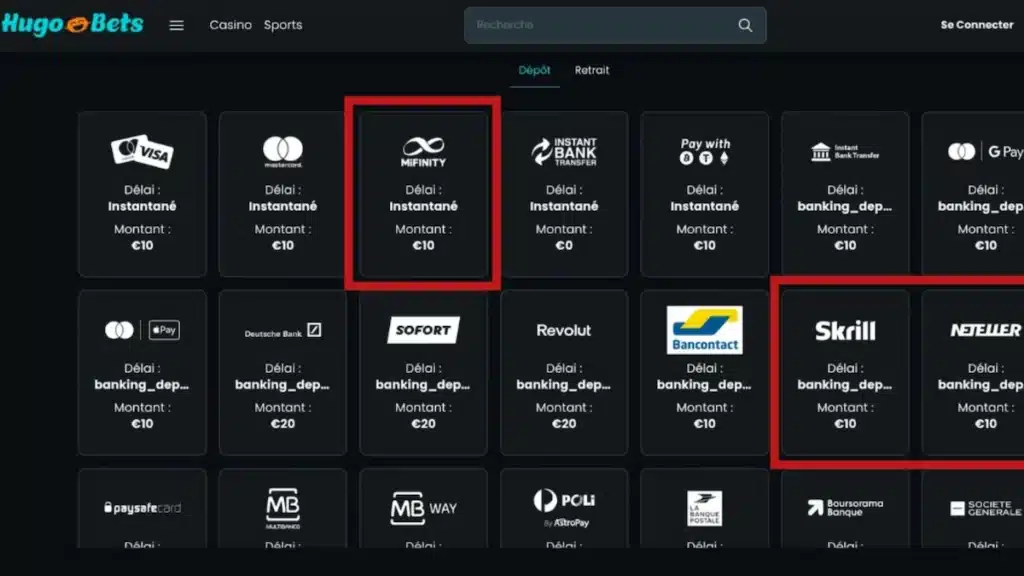Choose the SOFORT payment method
Viewport: 1024px width, 576px height.
pyautogui.click(x=423, y=372)
